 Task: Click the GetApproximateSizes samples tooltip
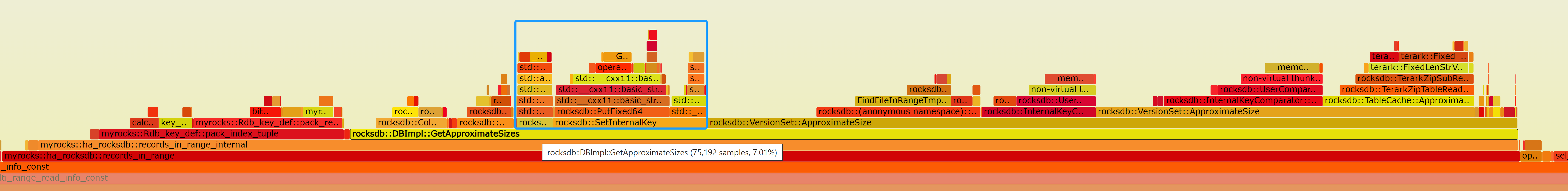pyautogui.click(x=662, y=153)
